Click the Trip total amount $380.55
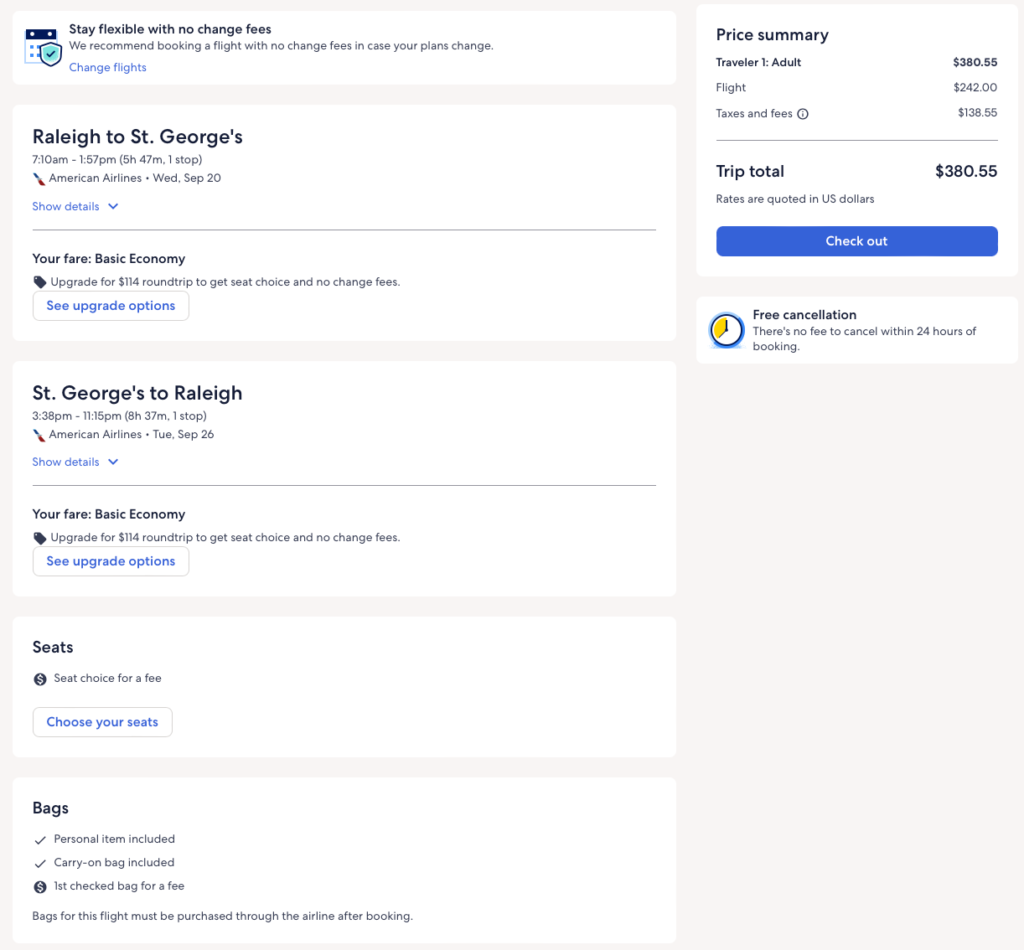Image resolution: width=1024 pixels, height=950 pixels. pyautogui.click(x=965, y=171)
